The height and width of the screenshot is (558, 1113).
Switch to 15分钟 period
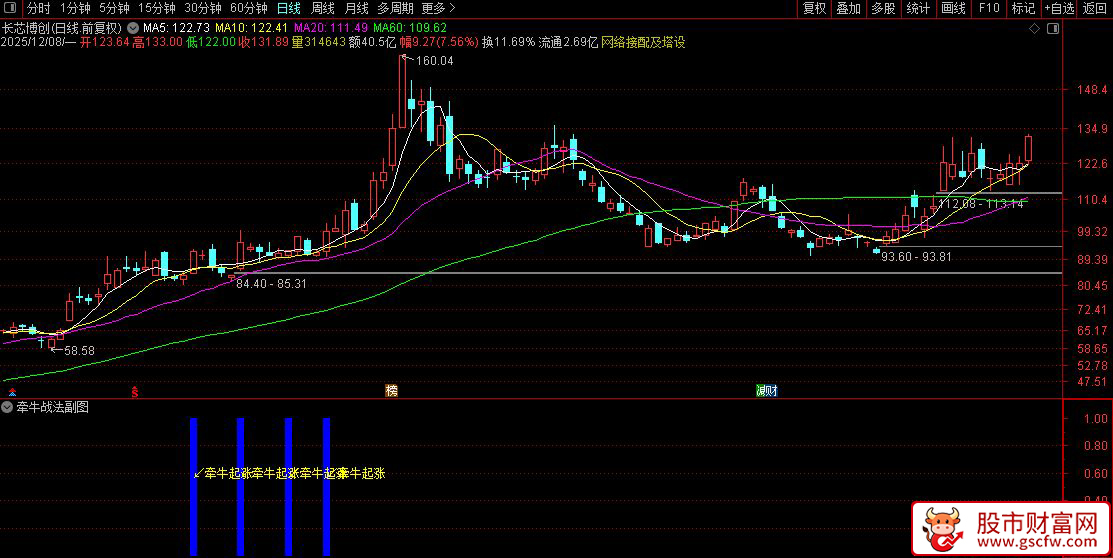[x=156, y=9]
